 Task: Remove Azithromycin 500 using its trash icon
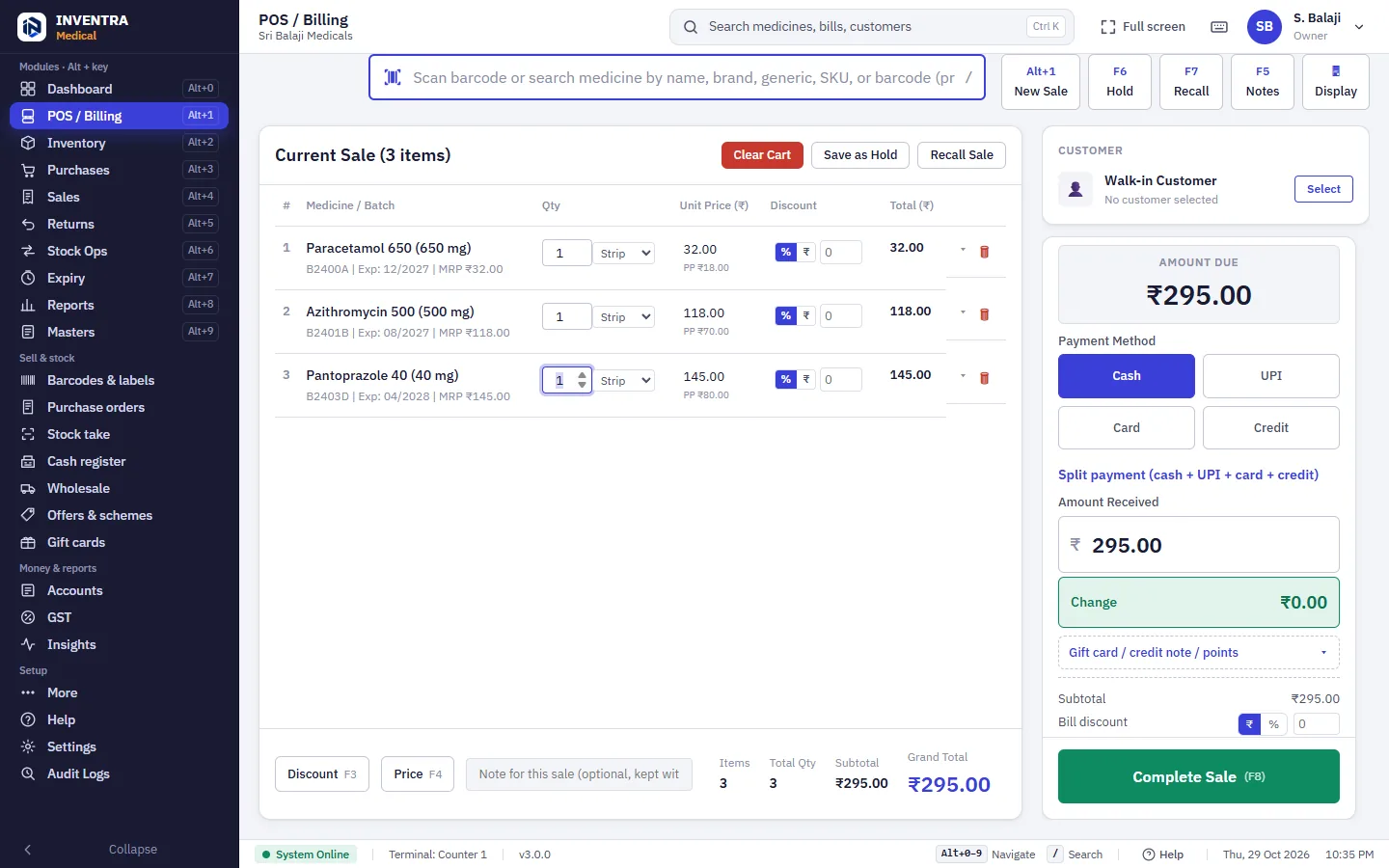[x=984, y=314]
